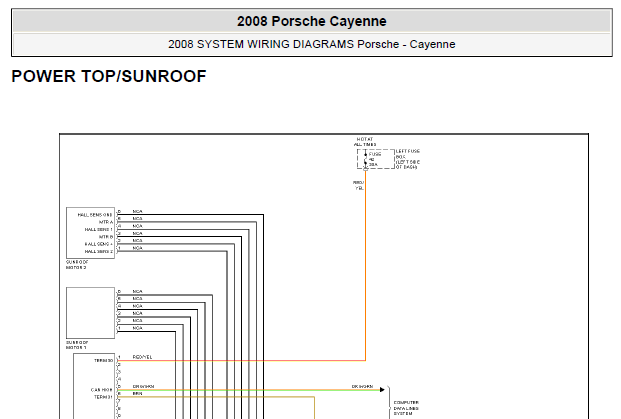621x419 pixels.
Task: Click the DK GRN label beside the CAN HIGH pin
Action: 143,386
